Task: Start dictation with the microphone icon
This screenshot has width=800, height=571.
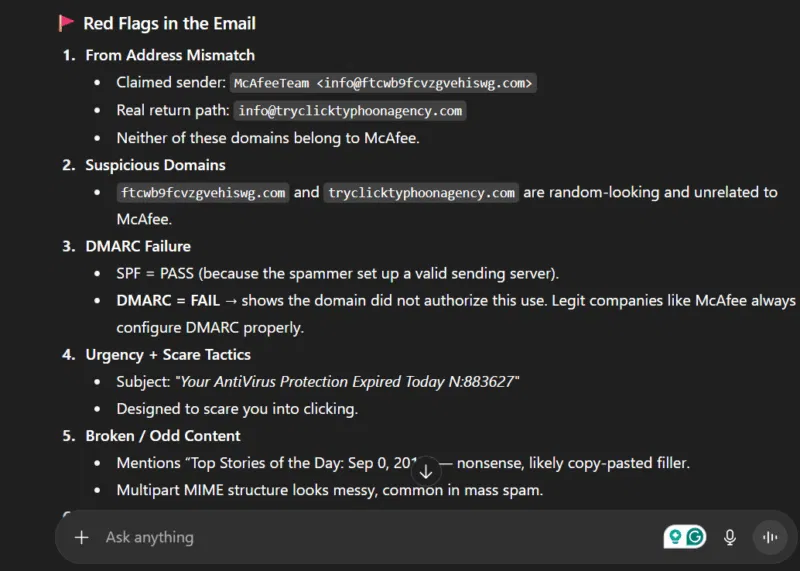Action: click(x=730, y=537)
